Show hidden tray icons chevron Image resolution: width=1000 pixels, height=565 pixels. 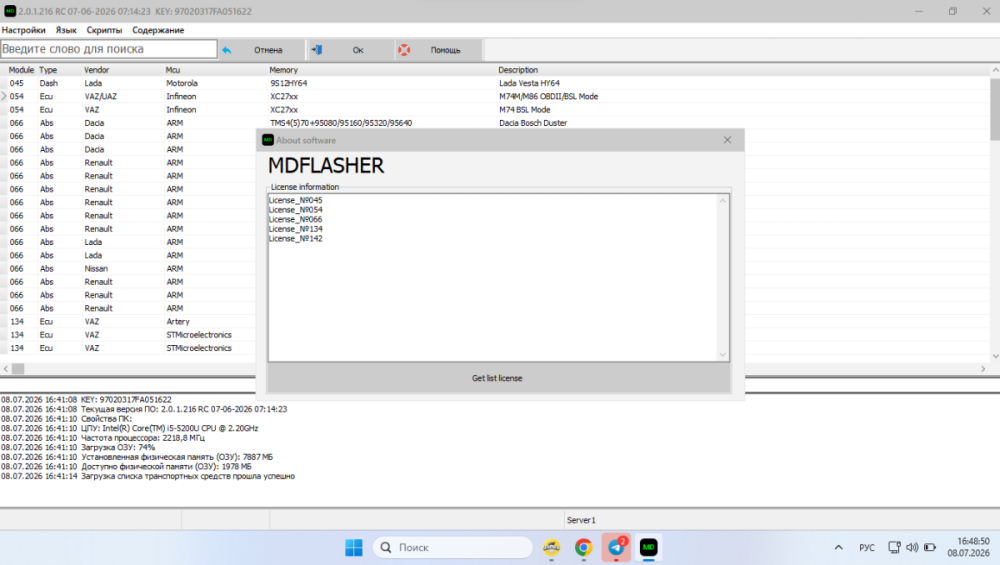pos(839,547)
